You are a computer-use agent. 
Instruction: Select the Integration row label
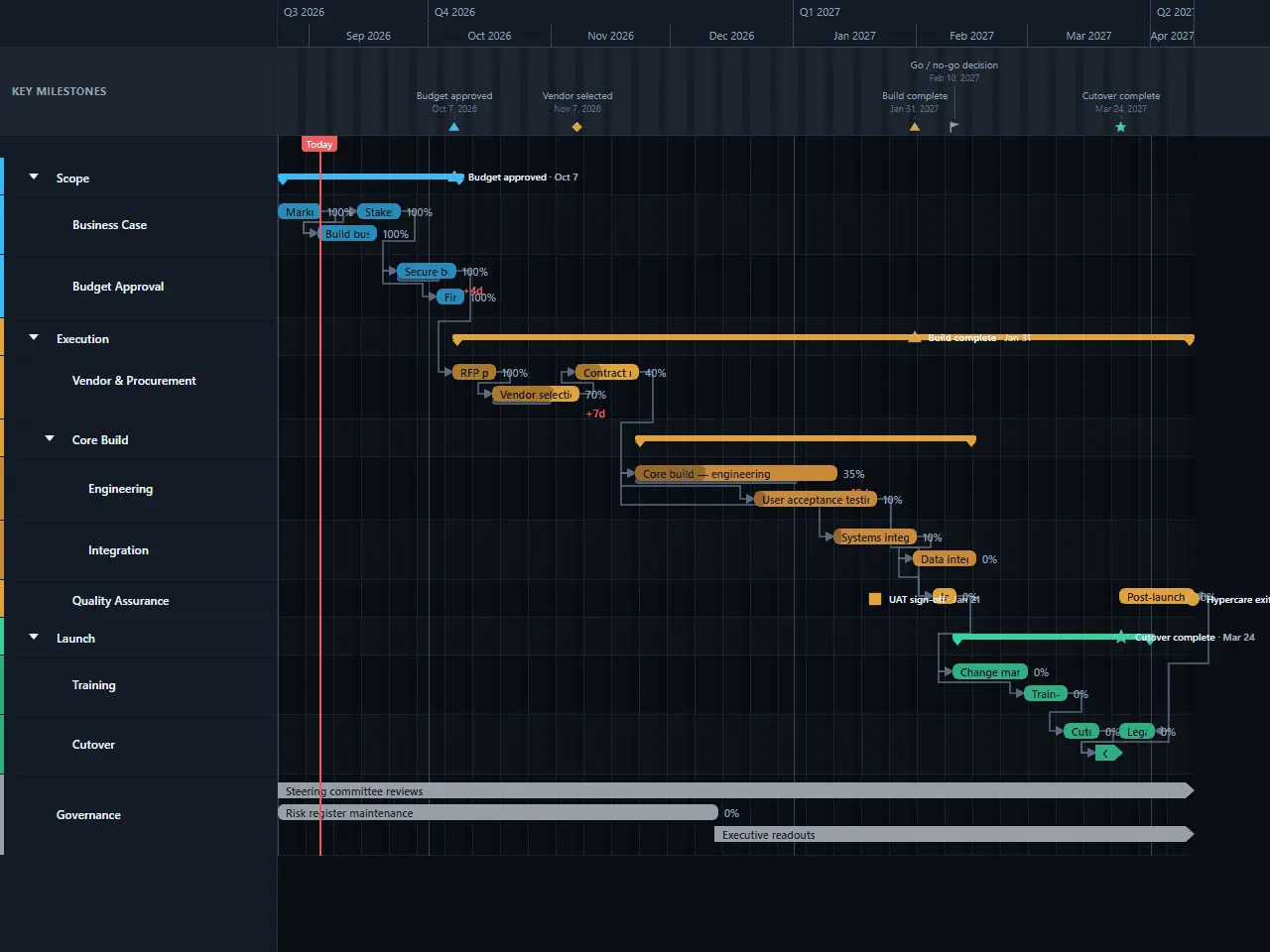[118, 550]
